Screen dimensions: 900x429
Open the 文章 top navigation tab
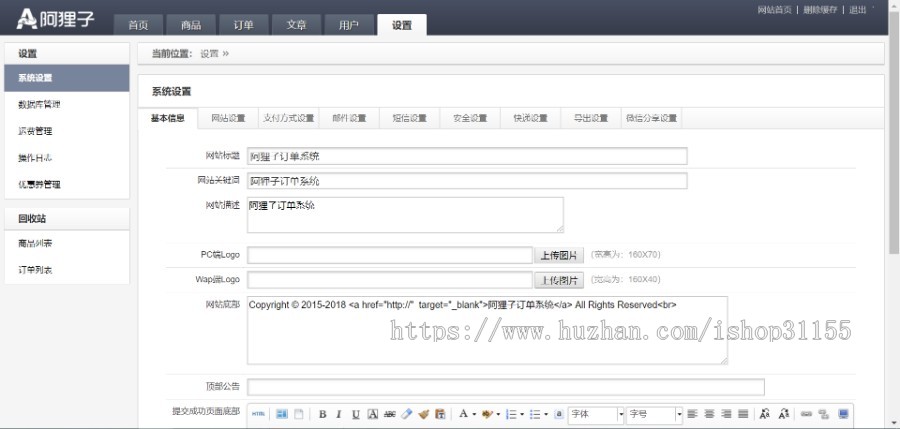296,25
